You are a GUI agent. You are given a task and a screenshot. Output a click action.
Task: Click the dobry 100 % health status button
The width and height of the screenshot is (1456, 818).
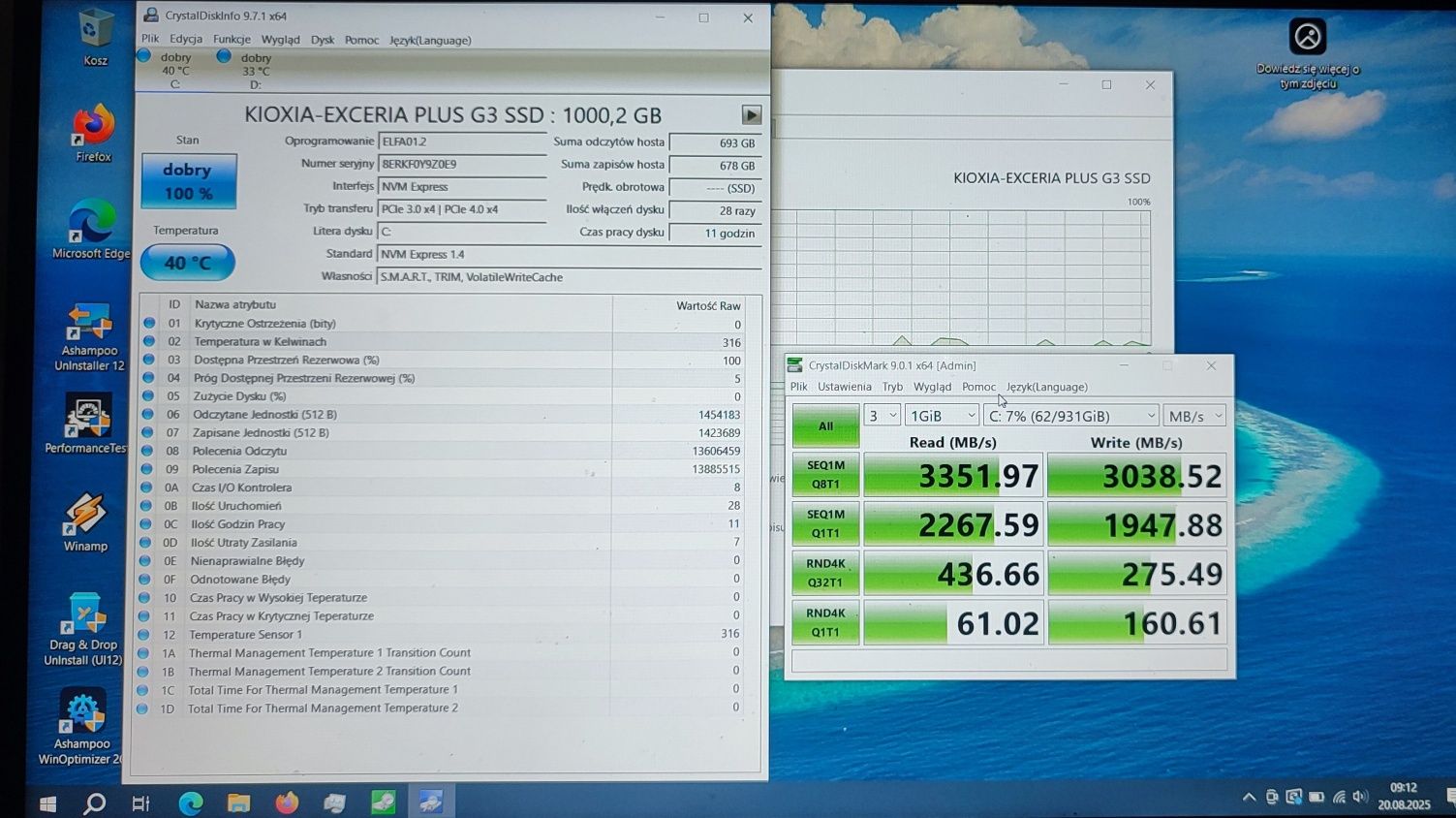pos(188,181)
